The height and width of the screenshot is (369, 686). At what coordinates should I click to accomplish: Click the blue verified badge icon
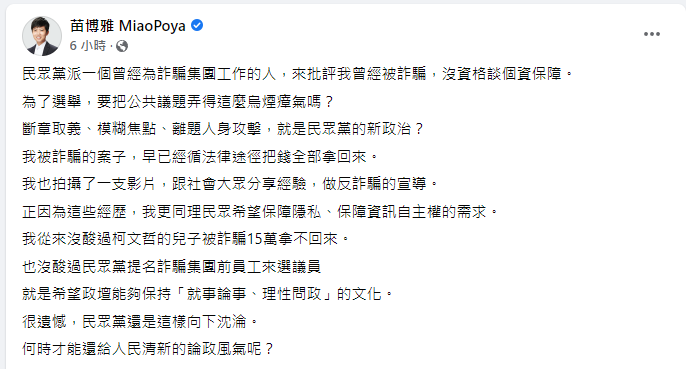(197, 25)
